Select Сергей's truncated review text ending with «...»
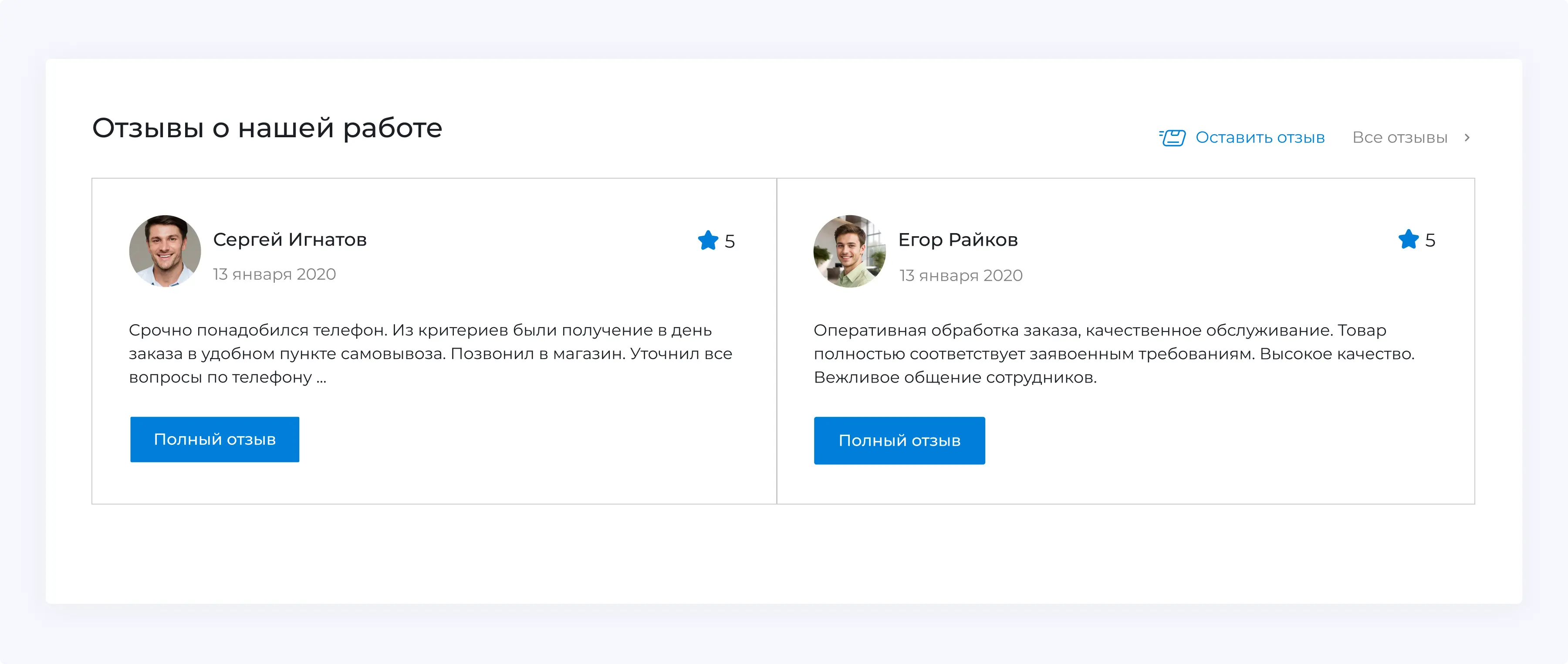 (426, 354)
